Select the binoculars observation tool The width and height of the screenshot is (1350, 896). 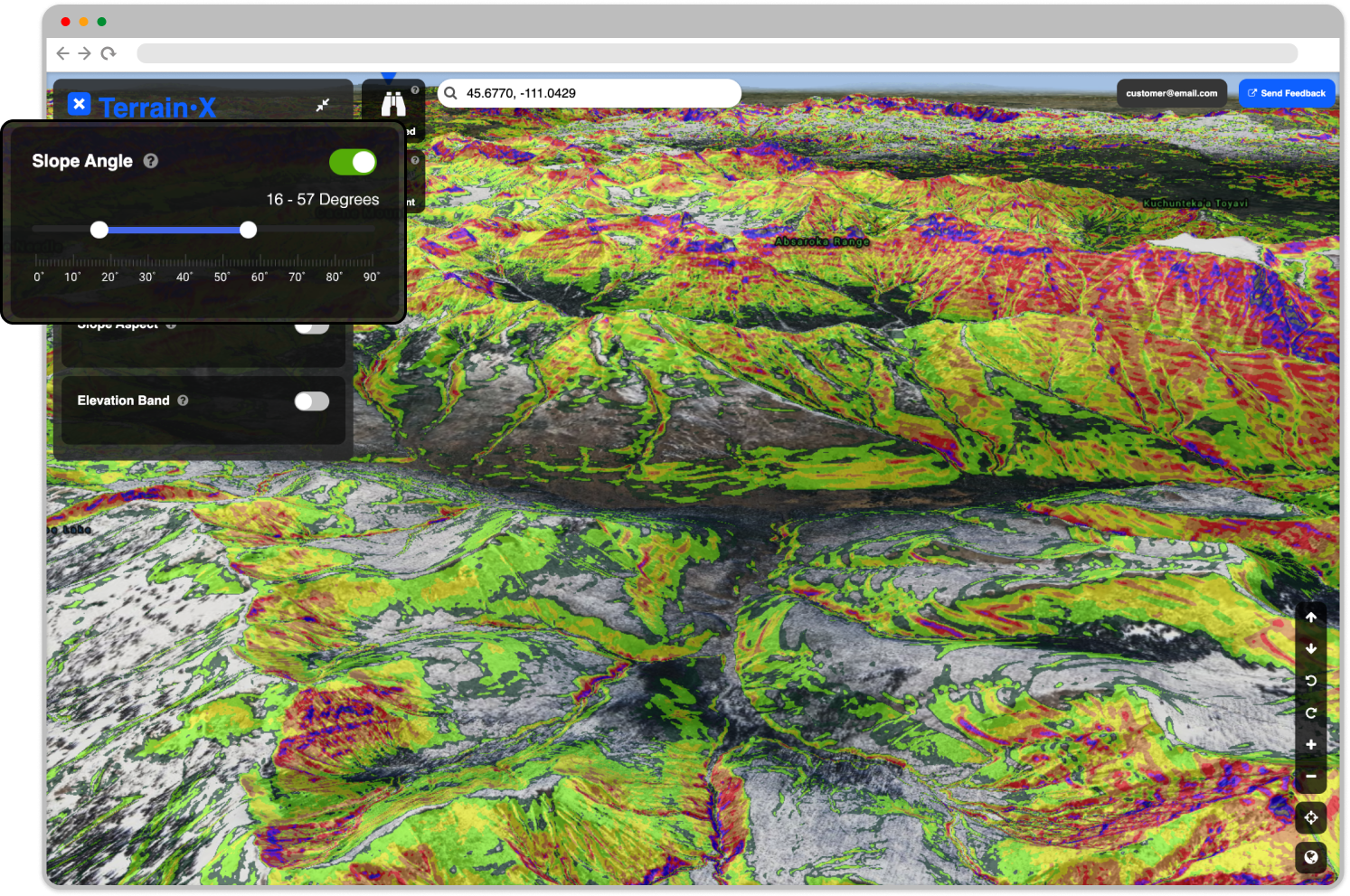(393, 104)
